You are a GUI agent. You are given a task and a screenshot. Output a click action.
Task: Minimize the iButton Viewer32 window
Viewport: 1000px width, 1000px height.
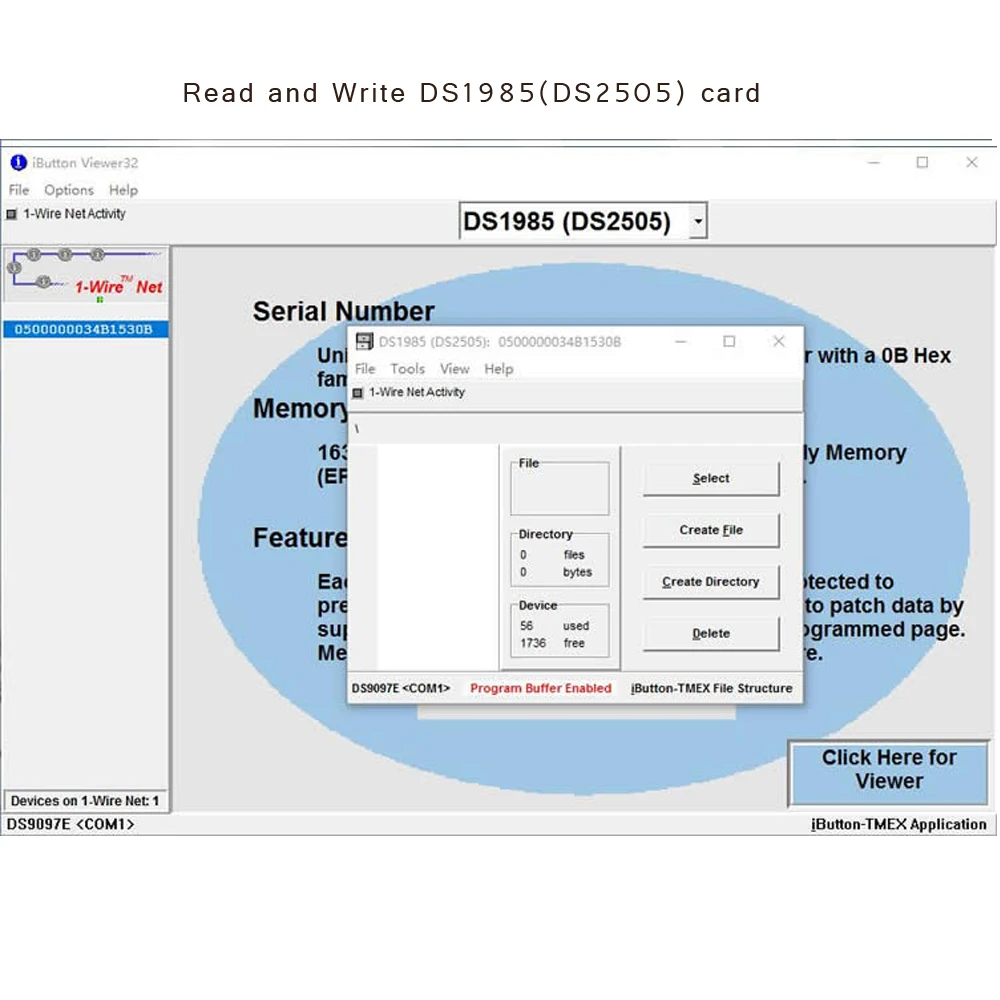tap(874, 163)
